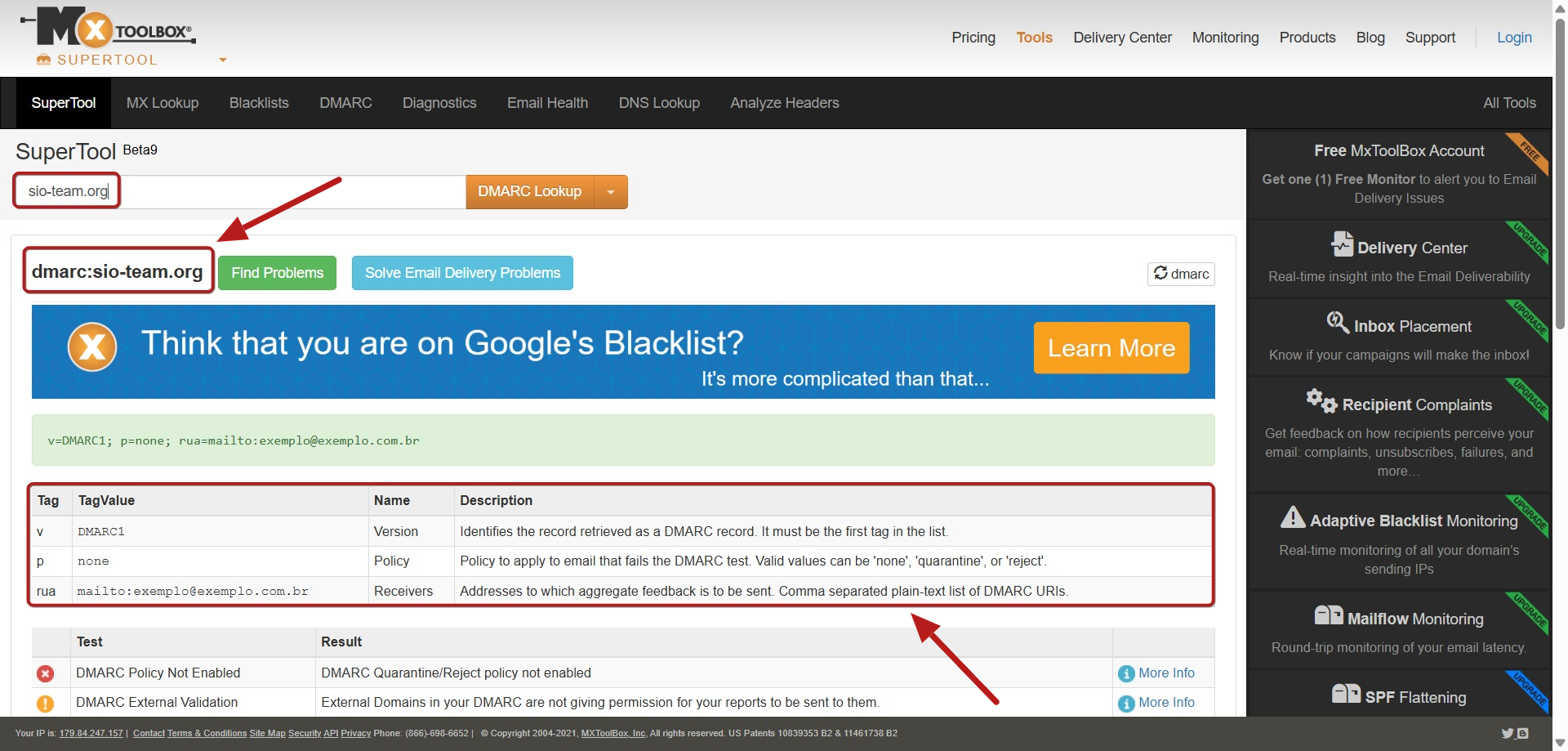Click the SPF Flattening mailbox icon
The width and height of the screenshot is (1568, 751).
tap(1346, 694)
